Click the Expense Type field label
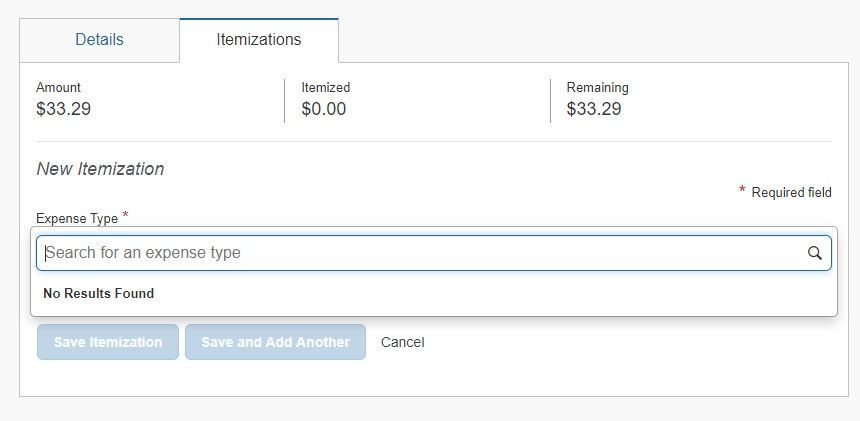The width and height of the screenshot is (860, 421). (x=77, y=219)
